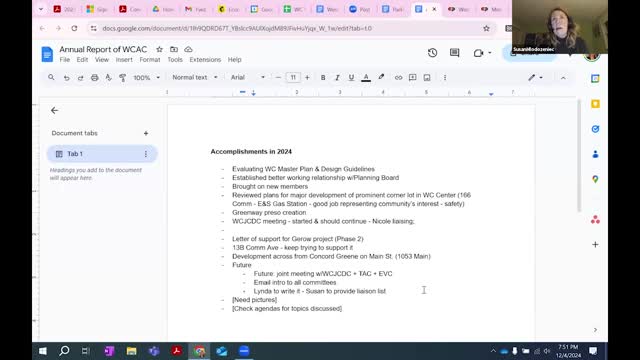The height and width of the screenshot is (360, 640).
Task: Open the Keep notes side panel
Action: pos(595,104)
